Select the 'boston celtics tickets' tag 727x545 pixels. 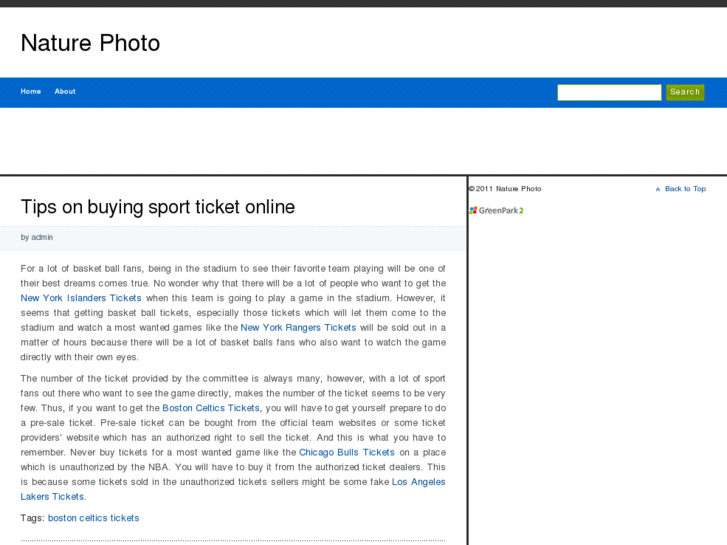pyautogui.click(x=93, y=518)
